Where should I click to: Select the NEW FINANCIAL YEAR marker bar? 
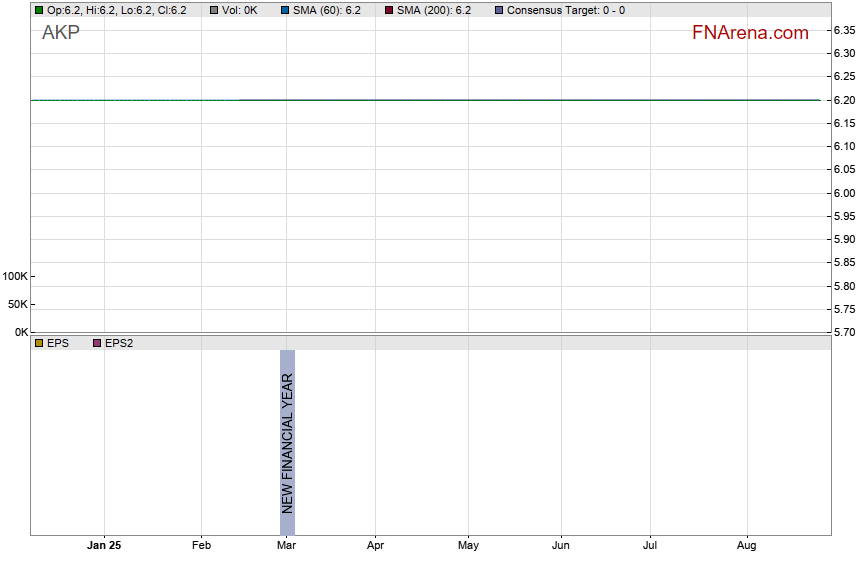point(287,442)
